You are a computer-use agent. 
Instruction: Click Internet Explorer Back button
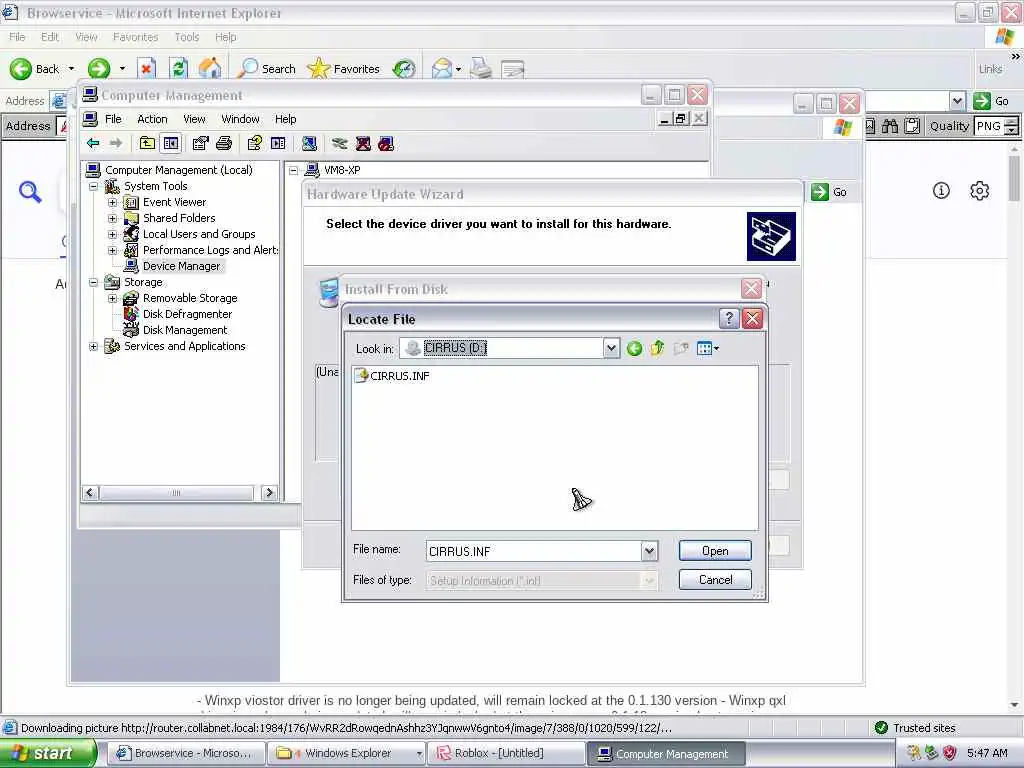click(35, 69)
